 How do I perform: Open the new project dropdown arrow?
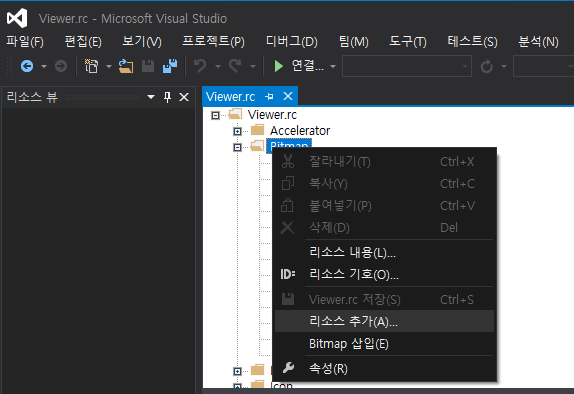[109, 67]
